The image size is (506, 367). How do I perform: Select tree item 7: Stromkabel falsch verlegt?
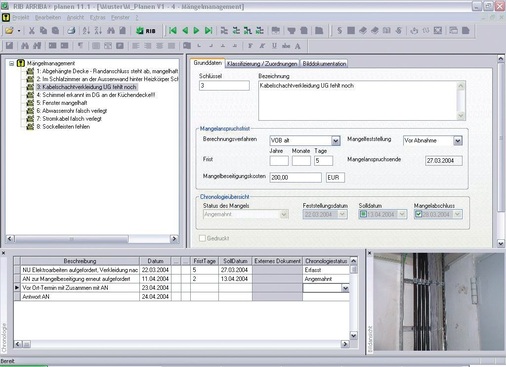[69, 119]
